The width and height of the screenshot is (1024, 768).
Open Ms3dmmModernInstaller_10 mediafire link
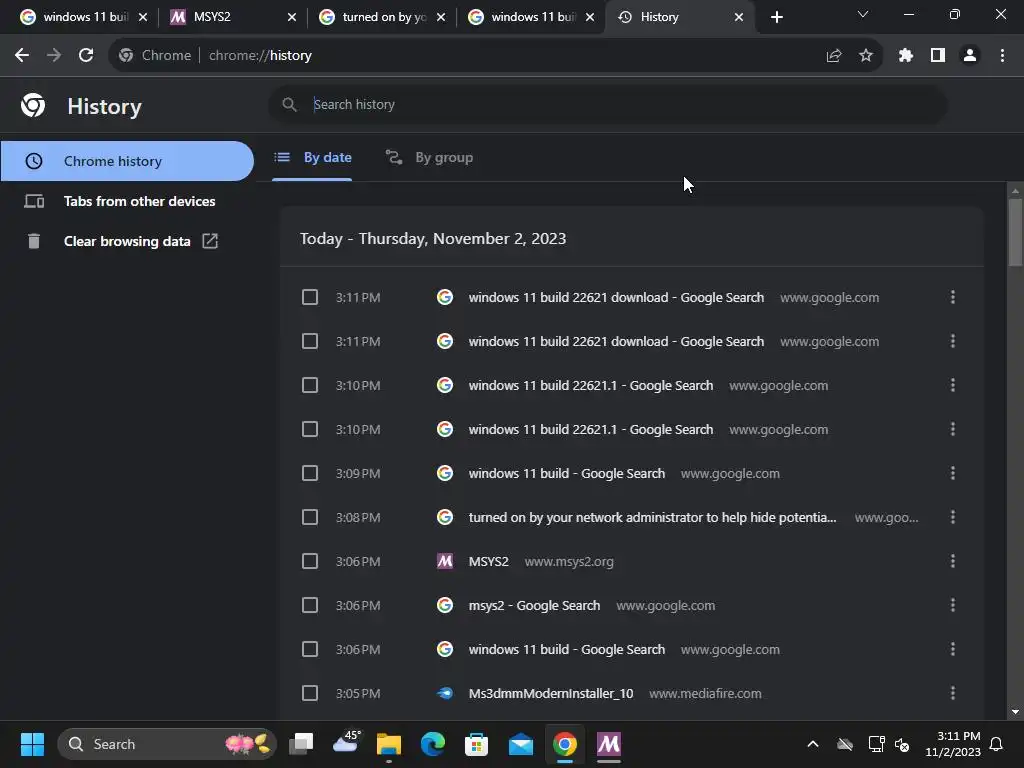coord(551,694)
